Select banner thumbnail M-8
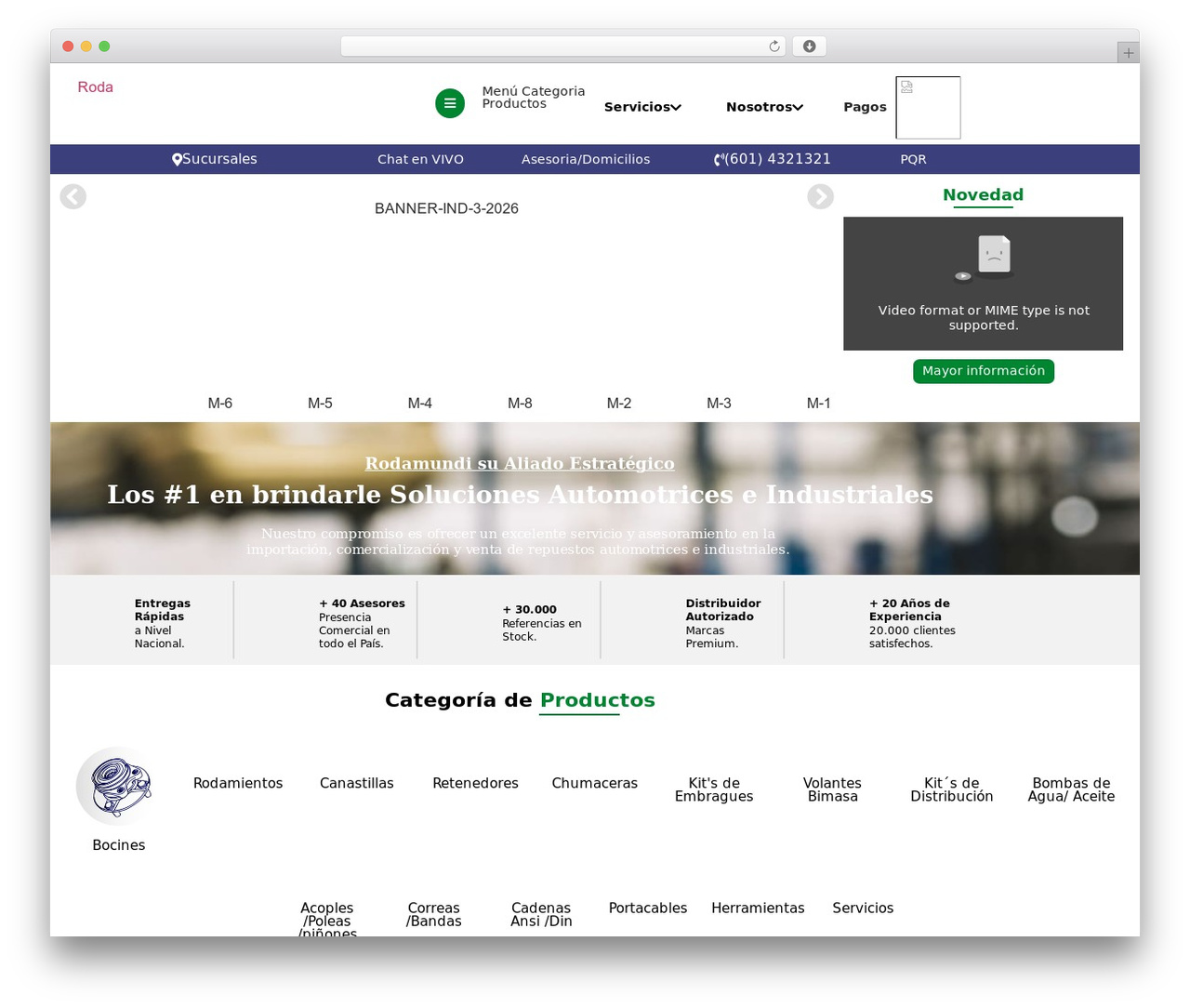Screen dimensions: 1190x1008 point(520,404)
